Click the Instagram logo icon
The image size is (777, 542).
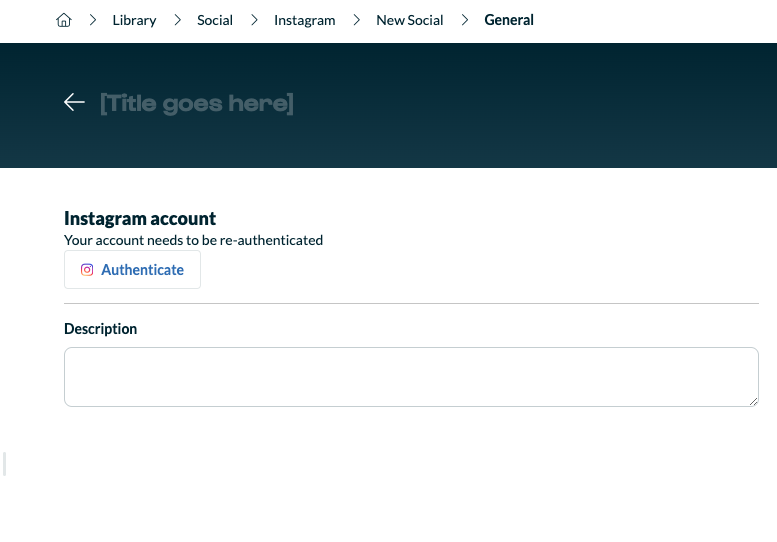(87, 270)
